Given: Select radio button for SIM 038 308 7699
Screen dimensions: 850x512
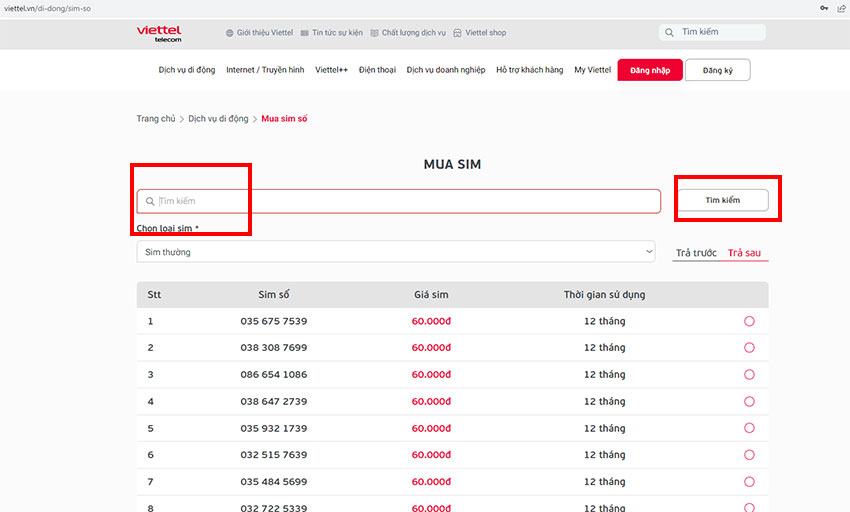Looking at the screenshot, I should tap(749, 348).
